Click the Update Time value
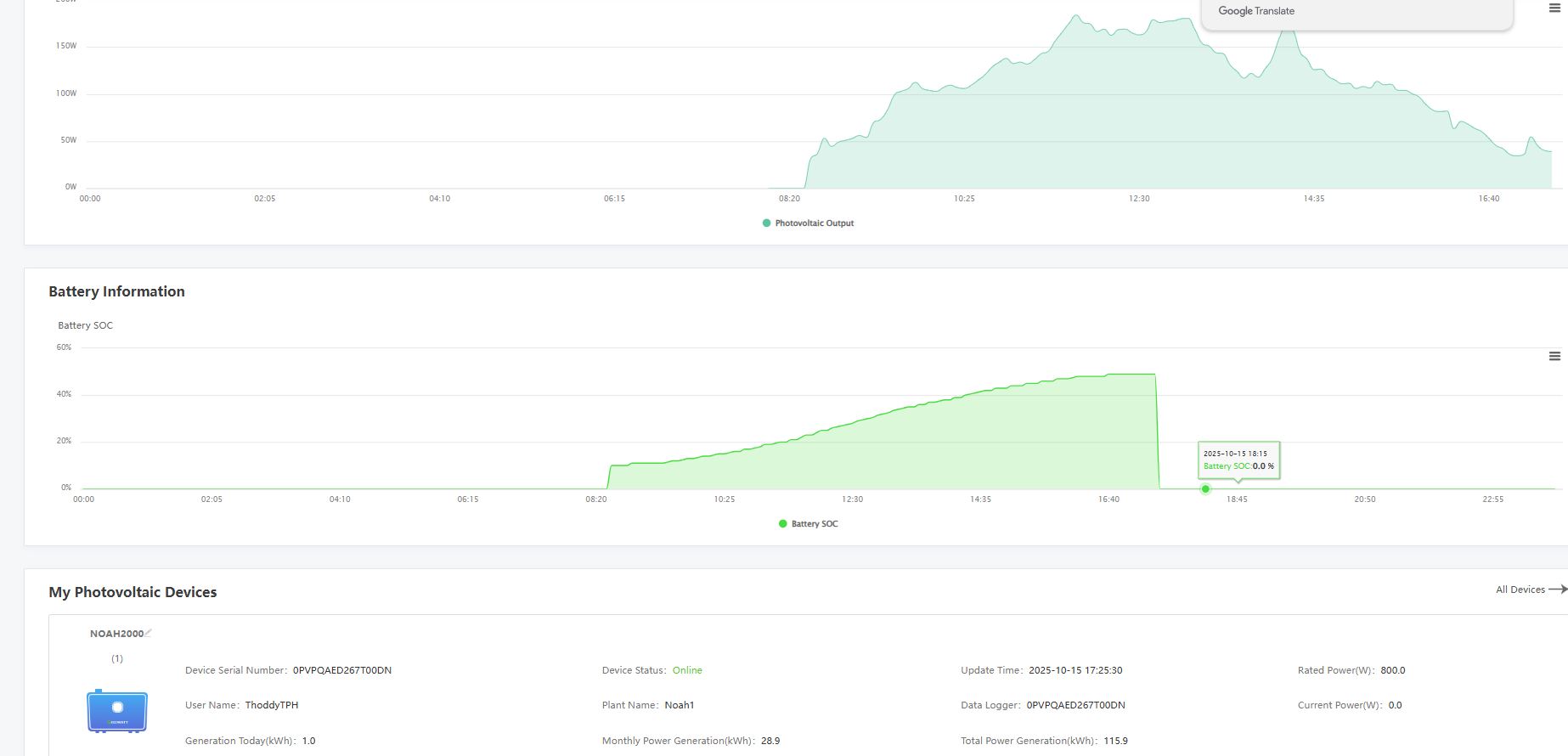 (x=1075, y=670)
